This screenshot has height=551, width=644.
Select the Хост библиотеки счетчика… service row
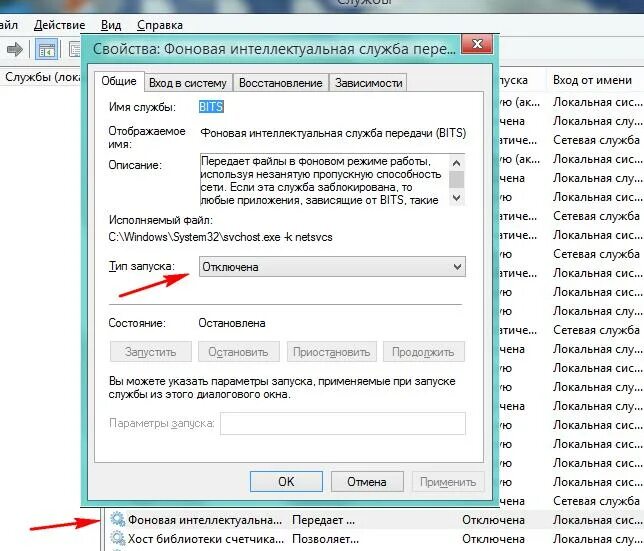tap(376, 538)
